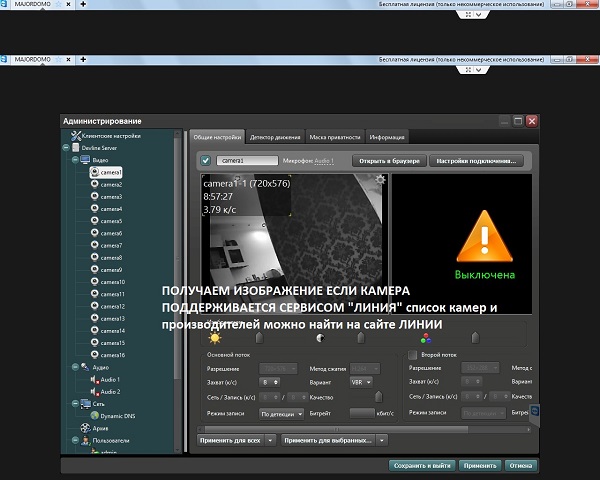
Task: Enable the Второй поток checkbox
Action: 413,354
